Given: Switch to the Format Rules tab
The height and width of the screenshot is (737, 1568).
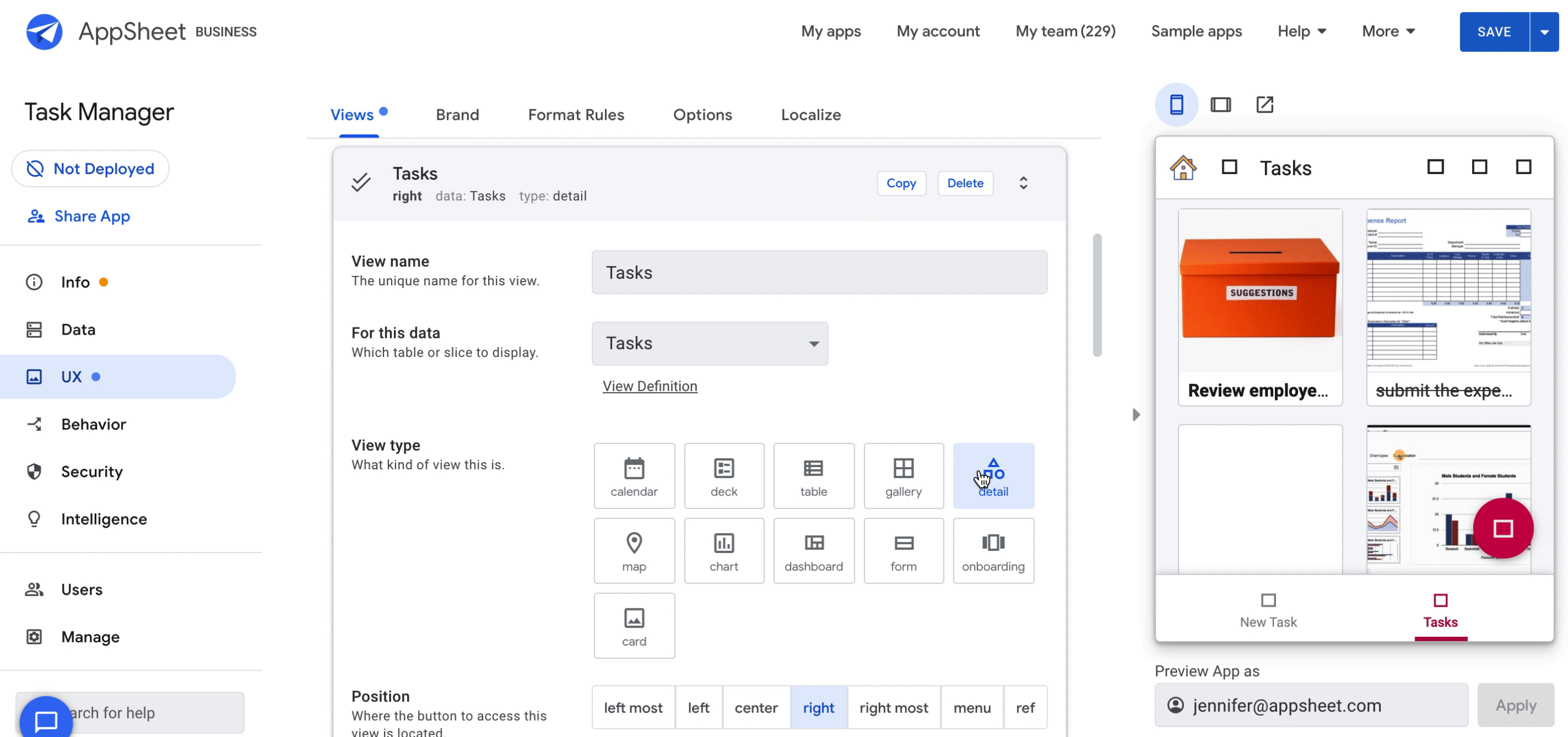Looking at the screenshot, I should click(x=576, y=115).
